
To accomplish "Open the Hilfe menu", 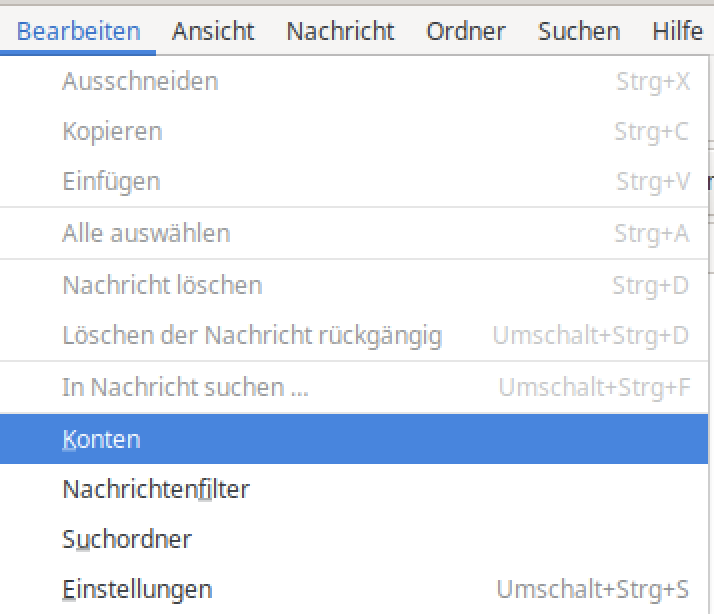I will coord(677,31).
